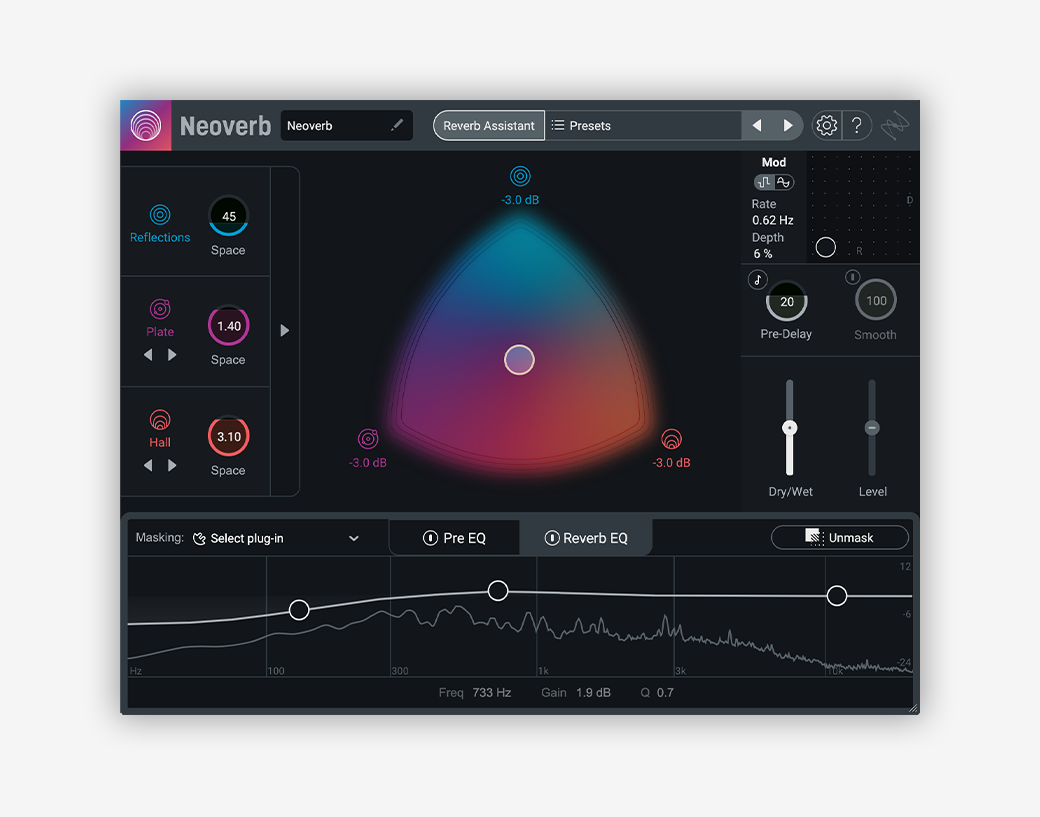Click the Neoverb preset name field

pyautogui.click(x=347, y=125)
